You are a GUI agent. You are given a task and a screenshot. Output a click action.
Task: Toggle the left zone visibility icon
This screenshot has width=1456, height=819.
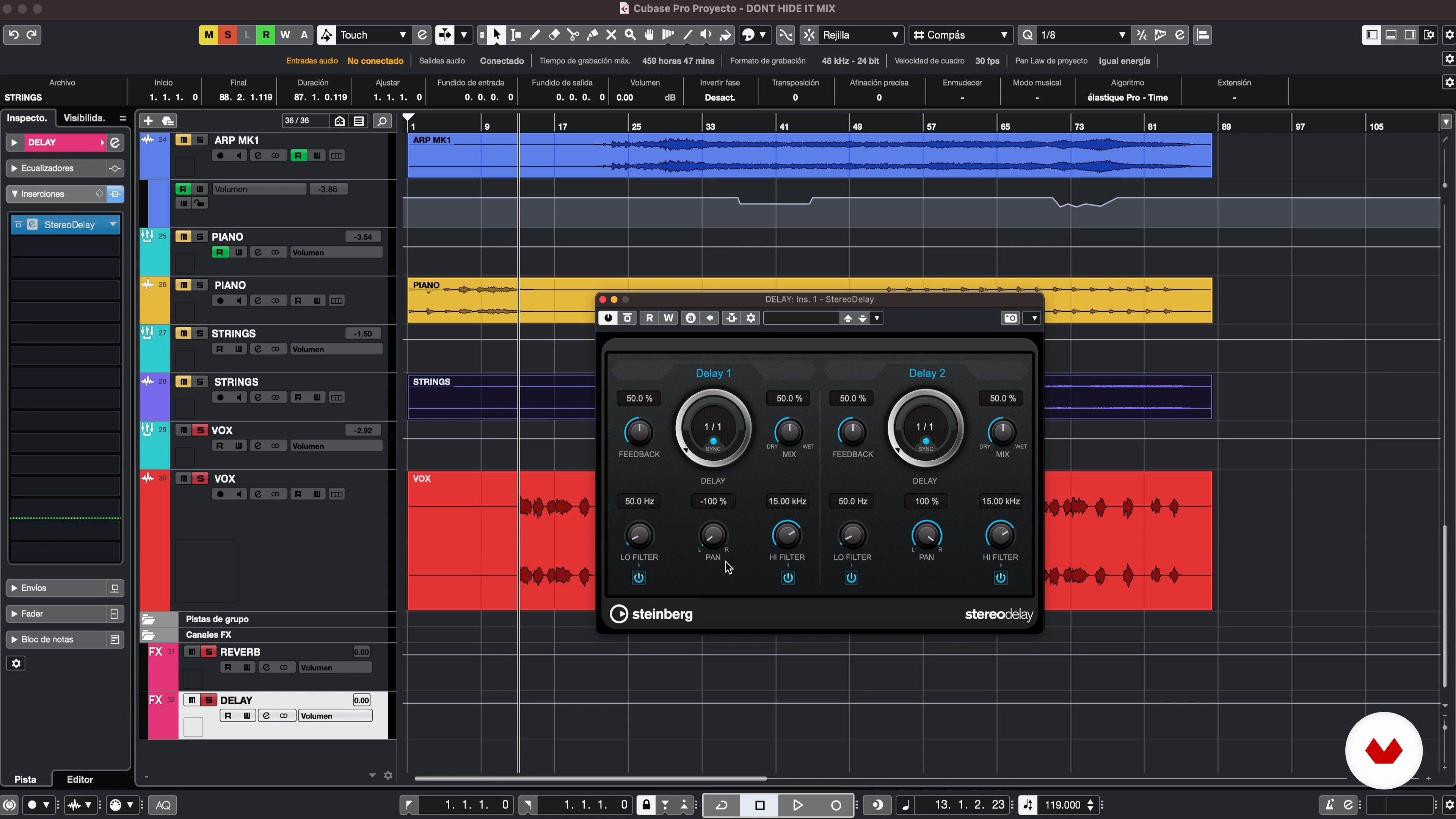tap(1371, 35)
